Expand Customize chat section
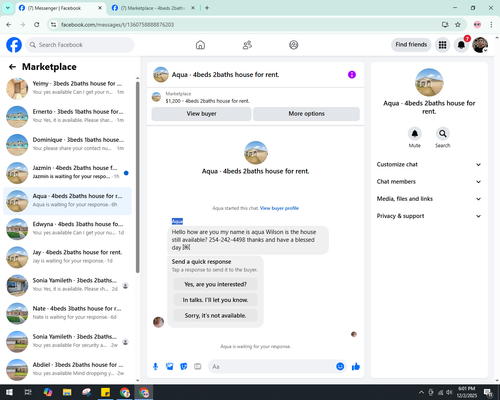The image size is (500, 400). click(429, 164)
